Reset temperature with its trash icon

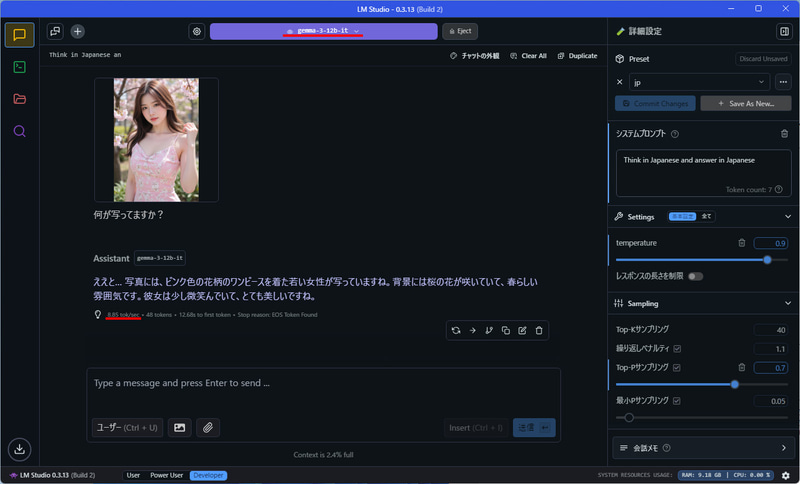tap(742, 243)
